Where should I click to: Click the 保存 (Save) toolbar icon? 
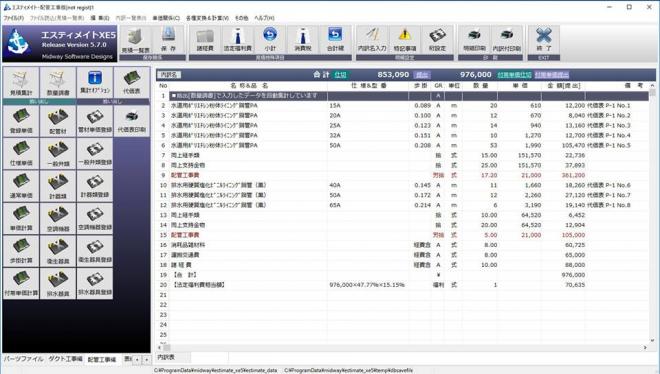pos(168,40)
